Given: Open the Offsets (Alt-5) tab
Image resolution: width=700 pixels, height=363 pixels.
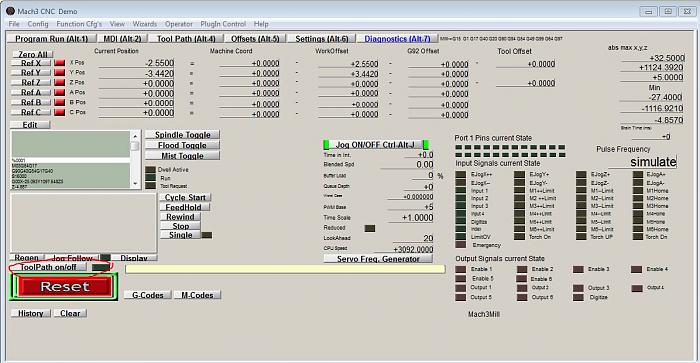Looking at the screenshot, I should point(255,39).
